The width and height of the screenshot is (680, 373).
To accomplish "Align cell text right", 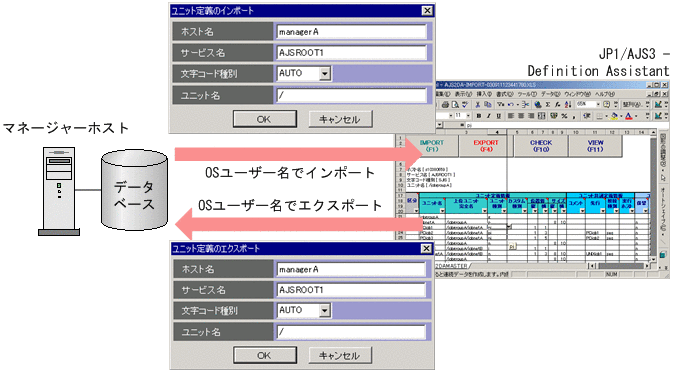I will click(531, 116).
